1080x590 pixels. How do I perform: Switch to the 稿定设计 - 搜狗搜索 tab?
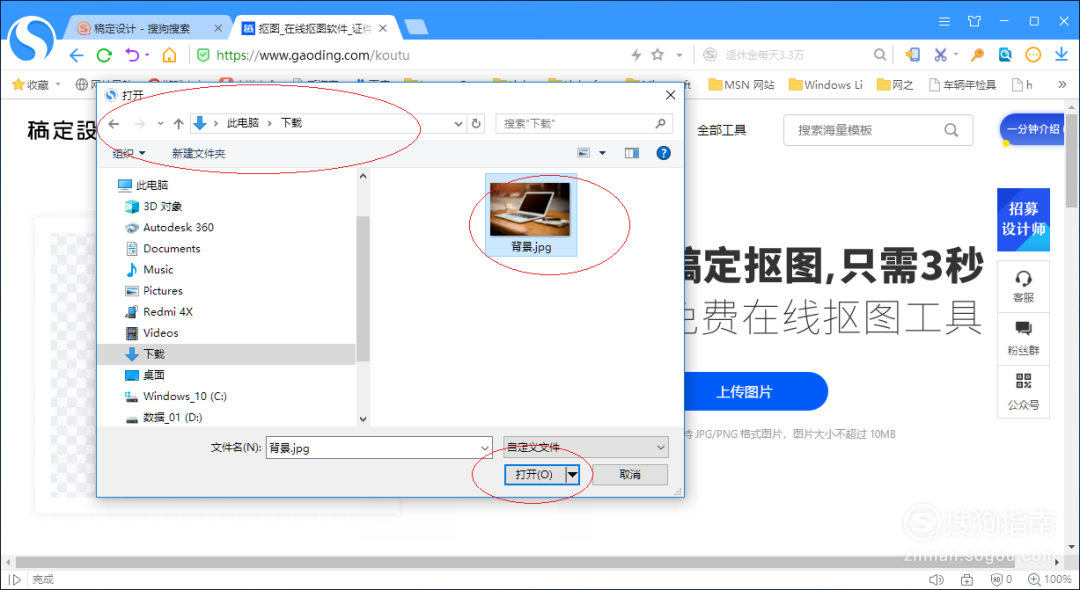point(141,28)
